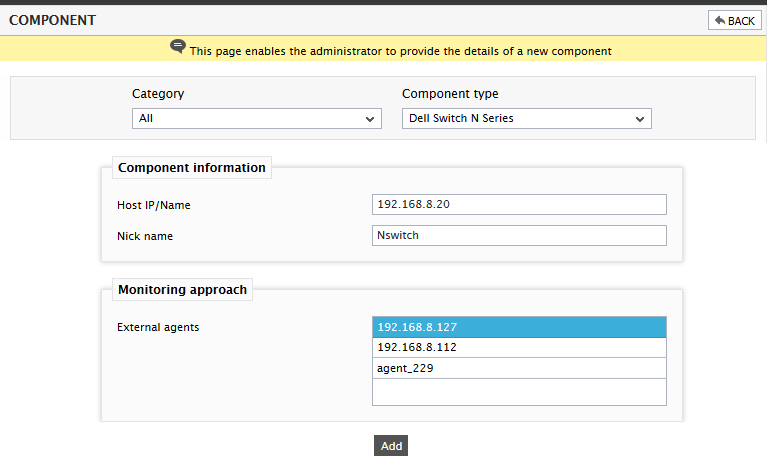Click the Component type chevron arrow
Viewport: 767px width, 465px height.
click(x=639, y=119)
